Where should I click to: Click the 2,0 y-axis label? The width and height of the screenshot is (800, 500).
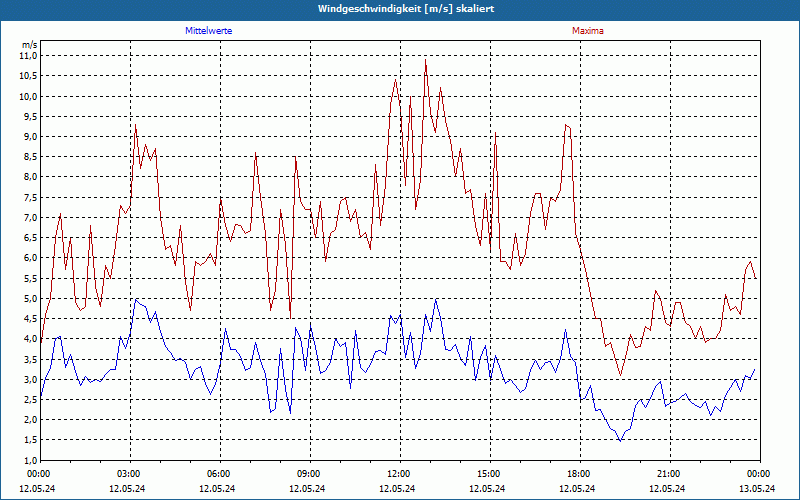31,419
